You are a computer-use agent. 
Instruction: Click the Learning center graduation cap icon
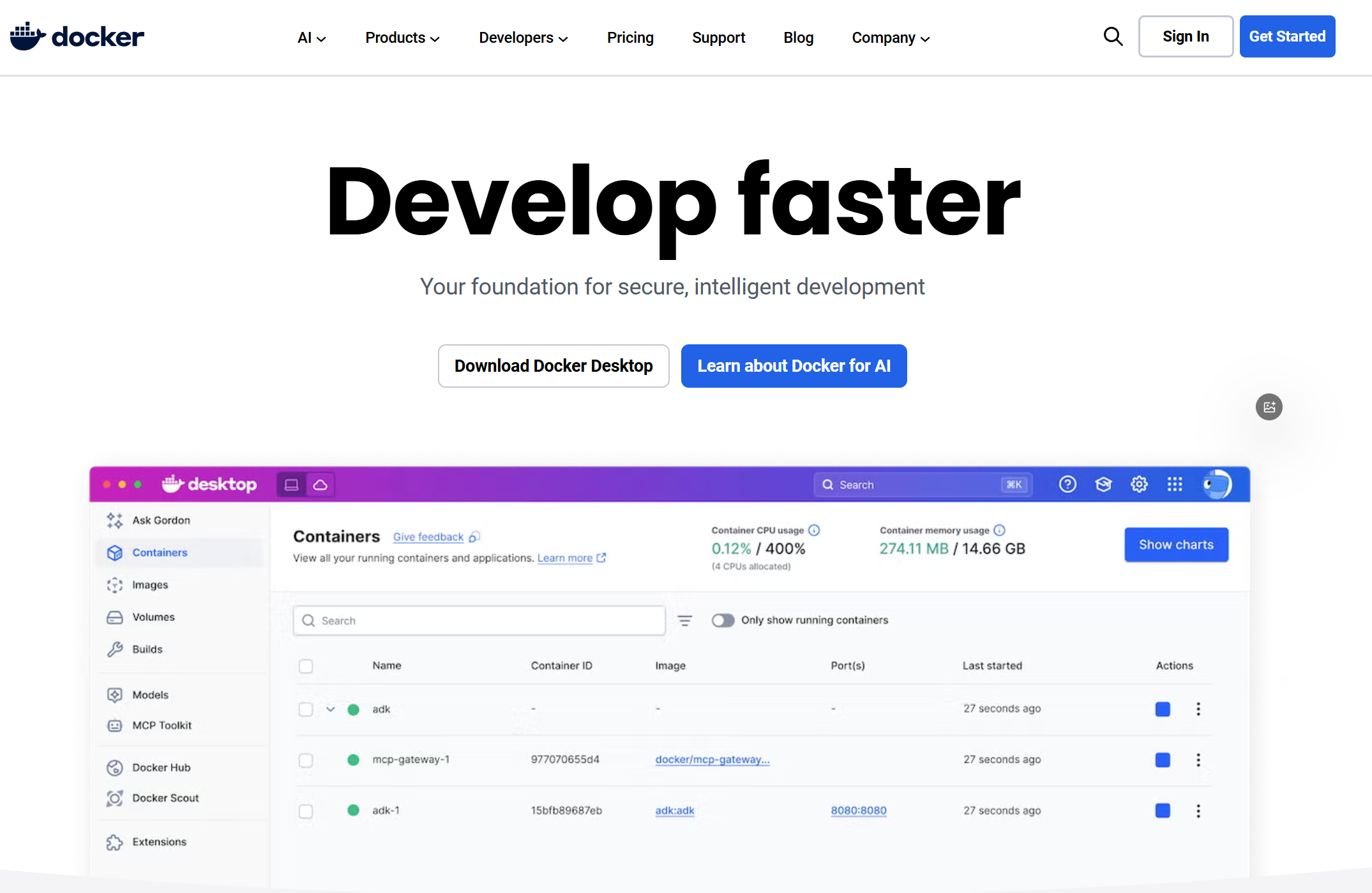[1103, 484]
